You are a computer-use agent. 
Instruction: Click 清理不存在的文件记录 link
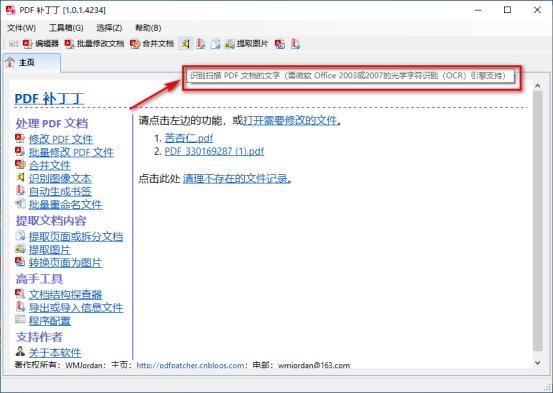tap(235, 179)
